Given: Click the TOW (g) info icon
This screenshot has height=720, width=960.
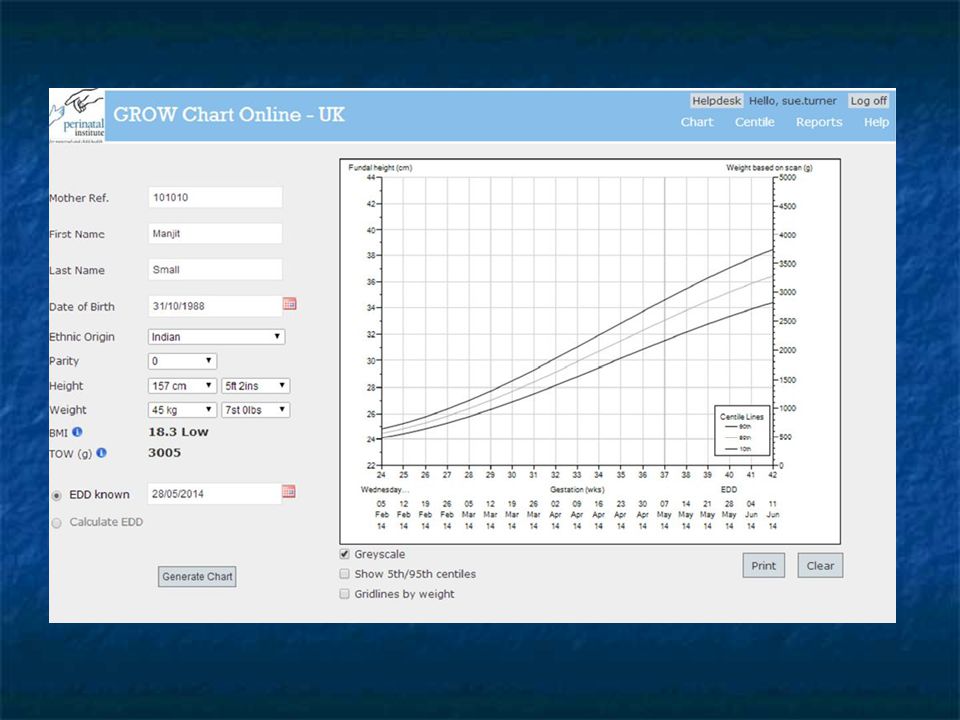Looking at the screenshot, I should 102,452.
